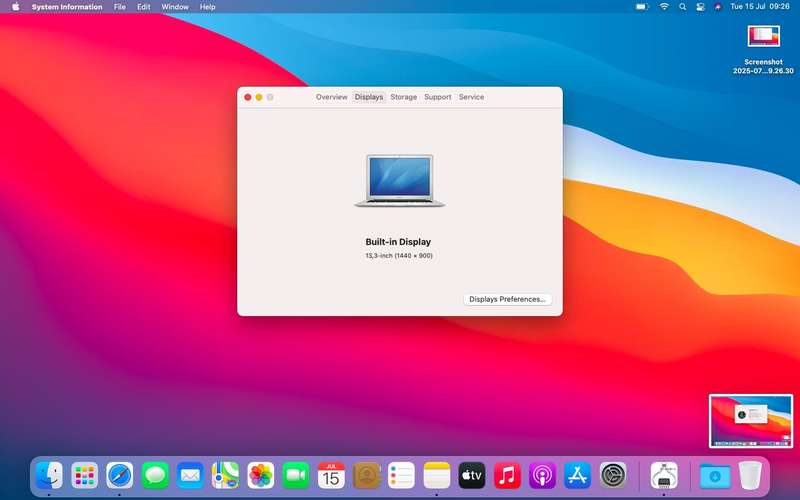Open the Downloads folder in Dock
Screen dimensions: 800x500
coord(714,476)
